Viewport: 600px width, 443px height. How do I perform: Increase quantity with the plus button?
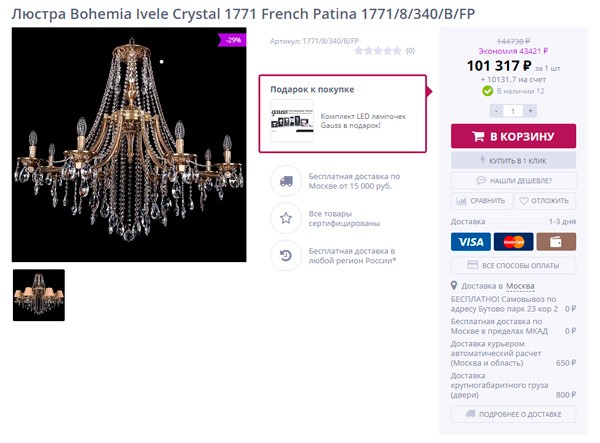point(530,110)
